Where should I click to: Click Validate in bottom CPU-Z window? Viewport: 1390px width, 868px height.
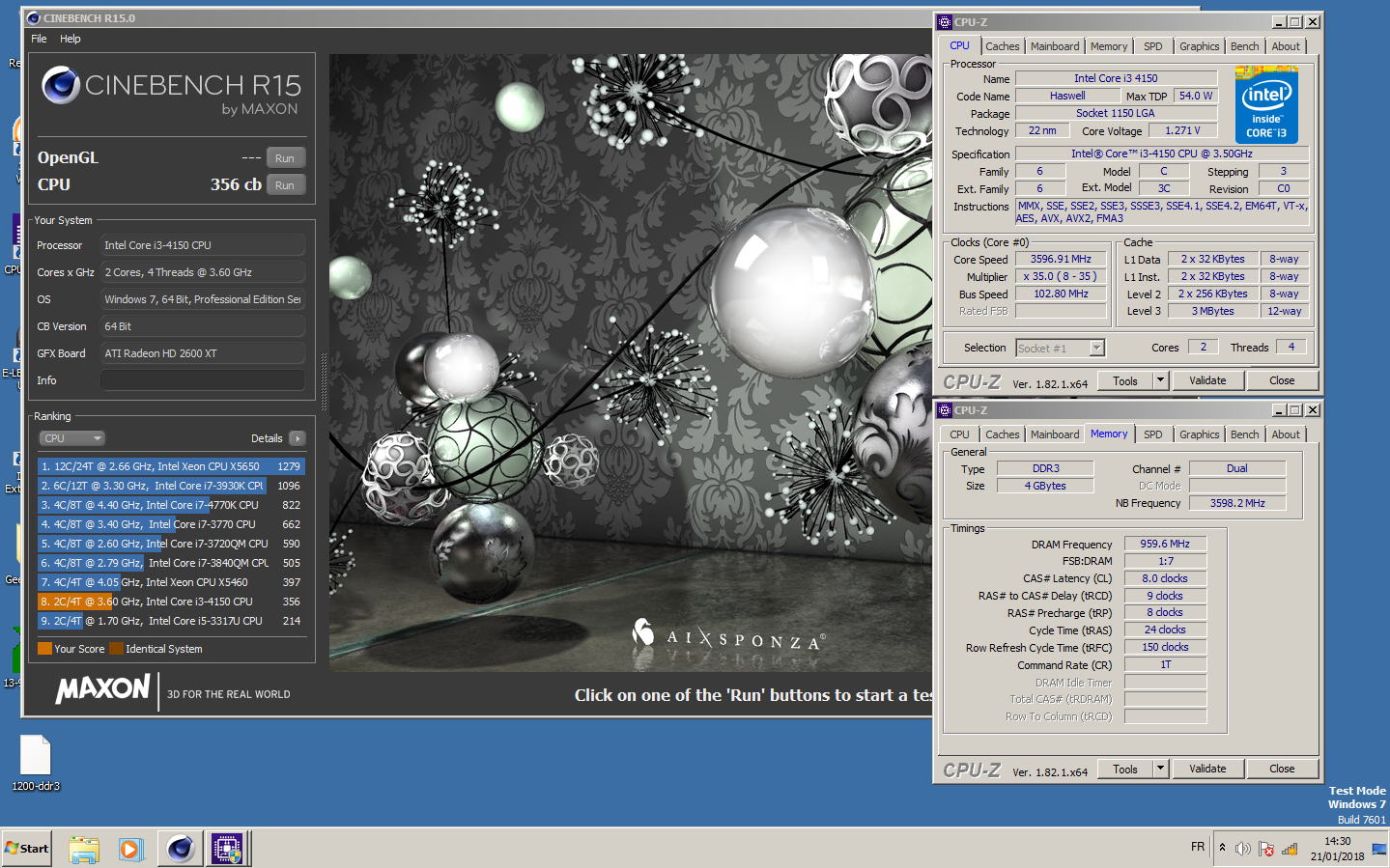pos(1207,770)
